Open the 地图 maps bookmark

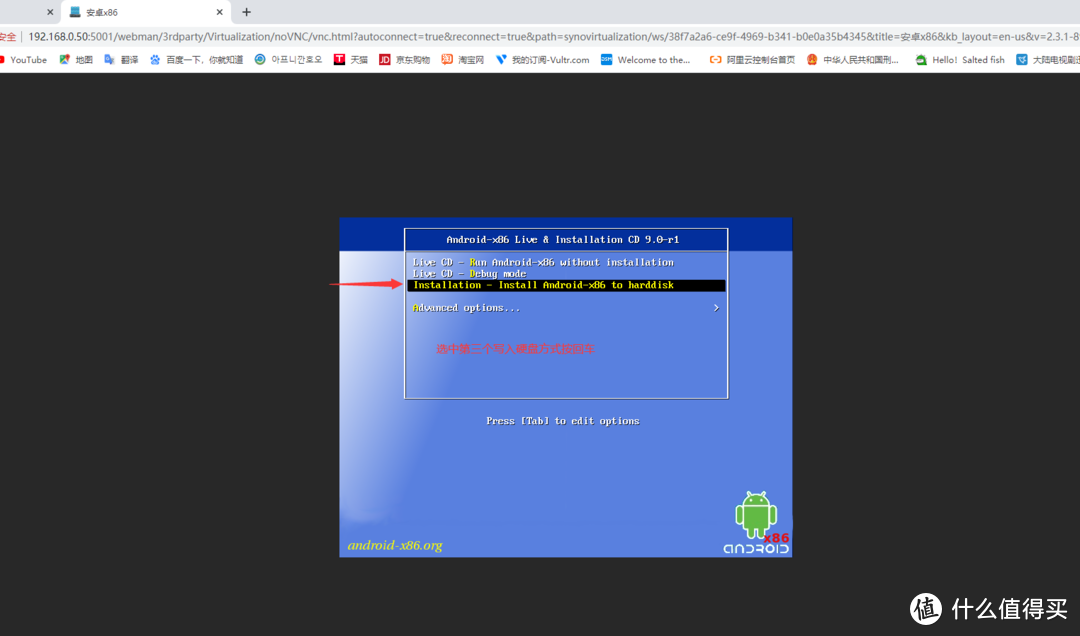(x=76, y=60)
